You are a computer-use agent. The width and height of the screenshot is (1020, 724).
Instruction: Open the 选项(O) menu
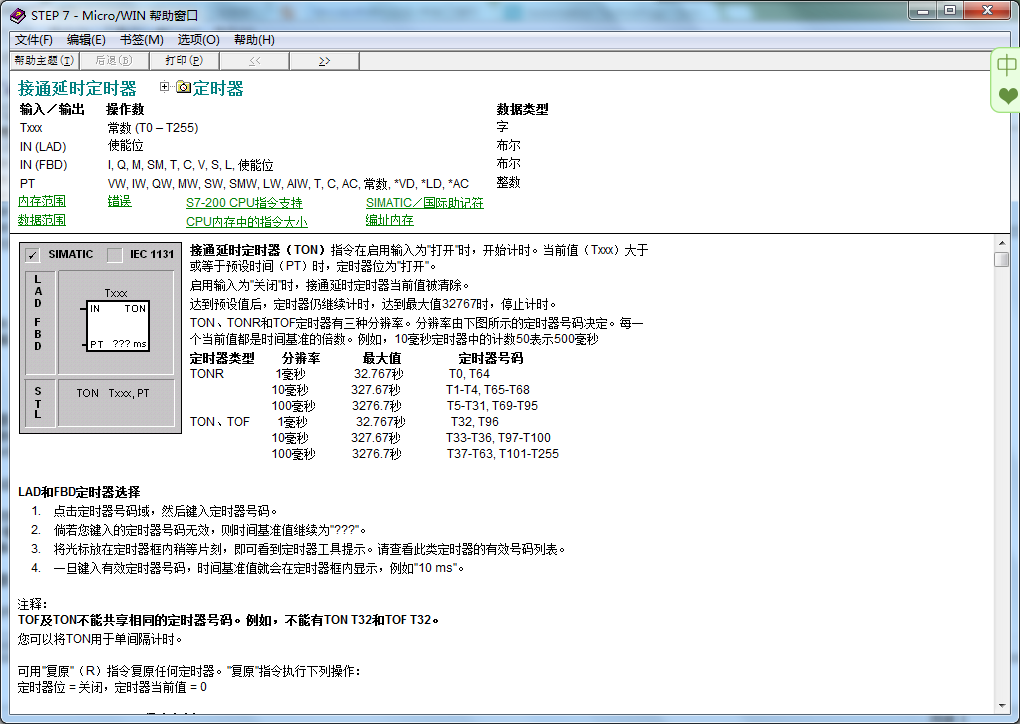coord(198,40)
